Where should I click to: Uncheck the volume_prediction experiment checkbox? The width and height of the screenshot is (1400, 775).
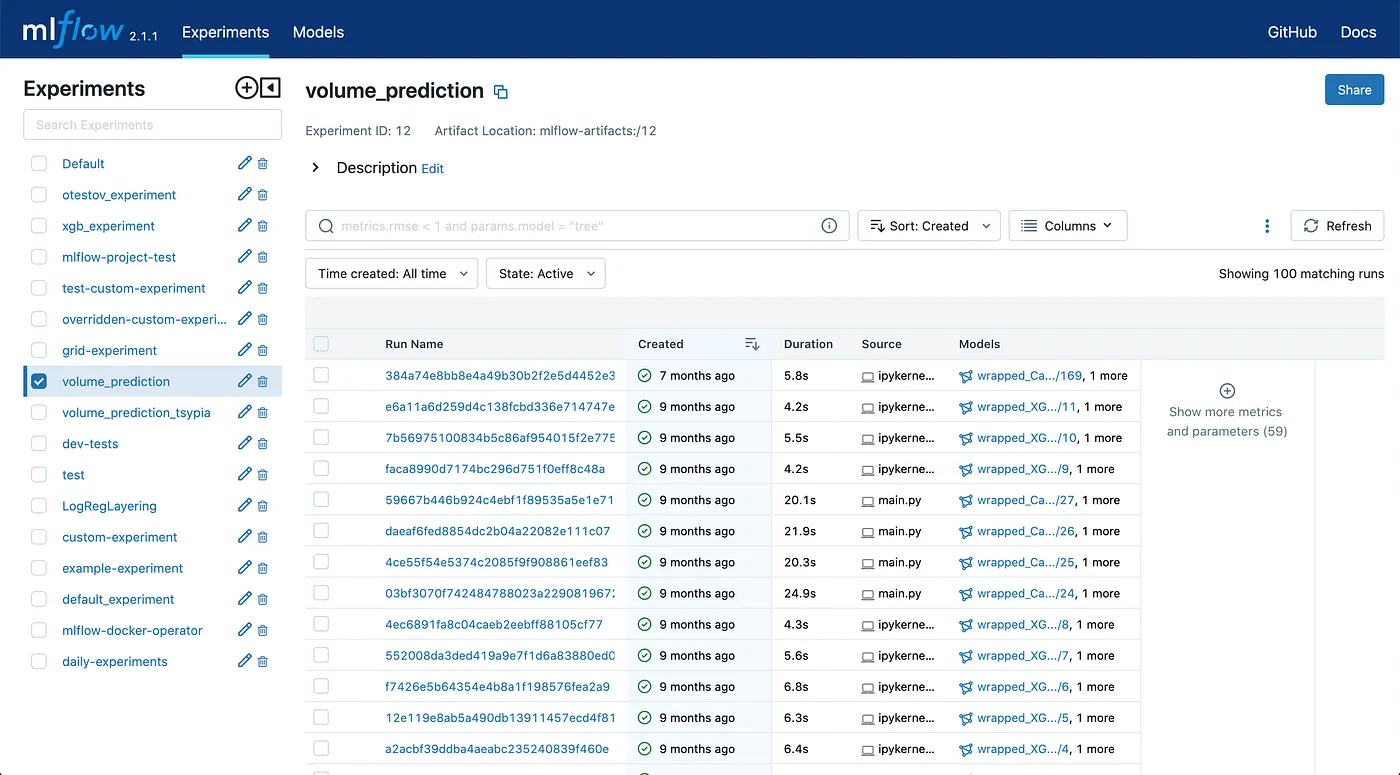click(x=39, y=381)
